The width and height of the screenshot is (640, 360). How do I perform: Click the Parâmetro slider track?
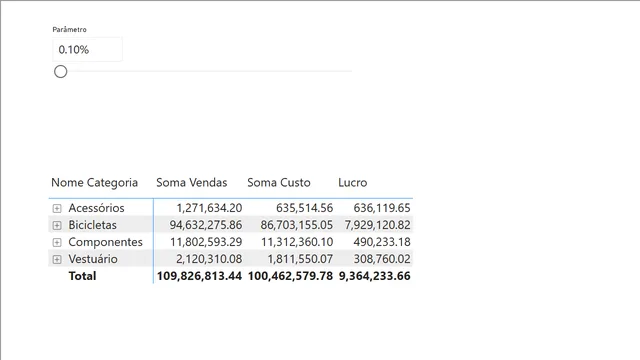(206, 71)
